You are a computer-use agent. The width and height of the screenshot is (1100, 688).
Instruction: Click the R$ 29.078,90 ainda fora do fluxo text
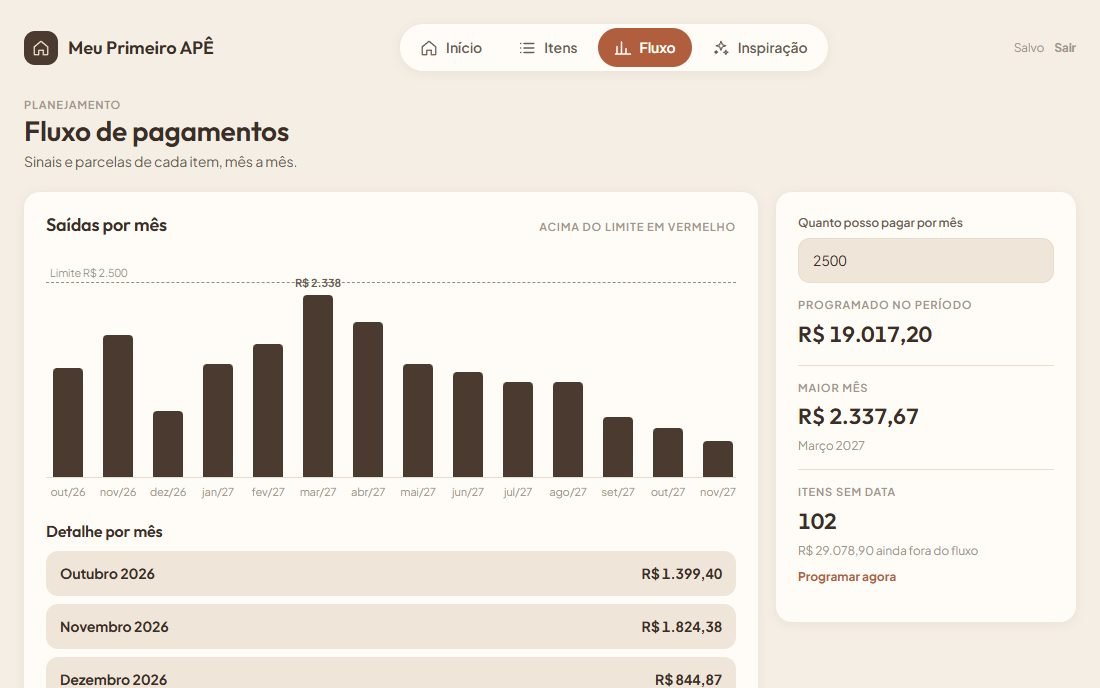click(887, 551)
